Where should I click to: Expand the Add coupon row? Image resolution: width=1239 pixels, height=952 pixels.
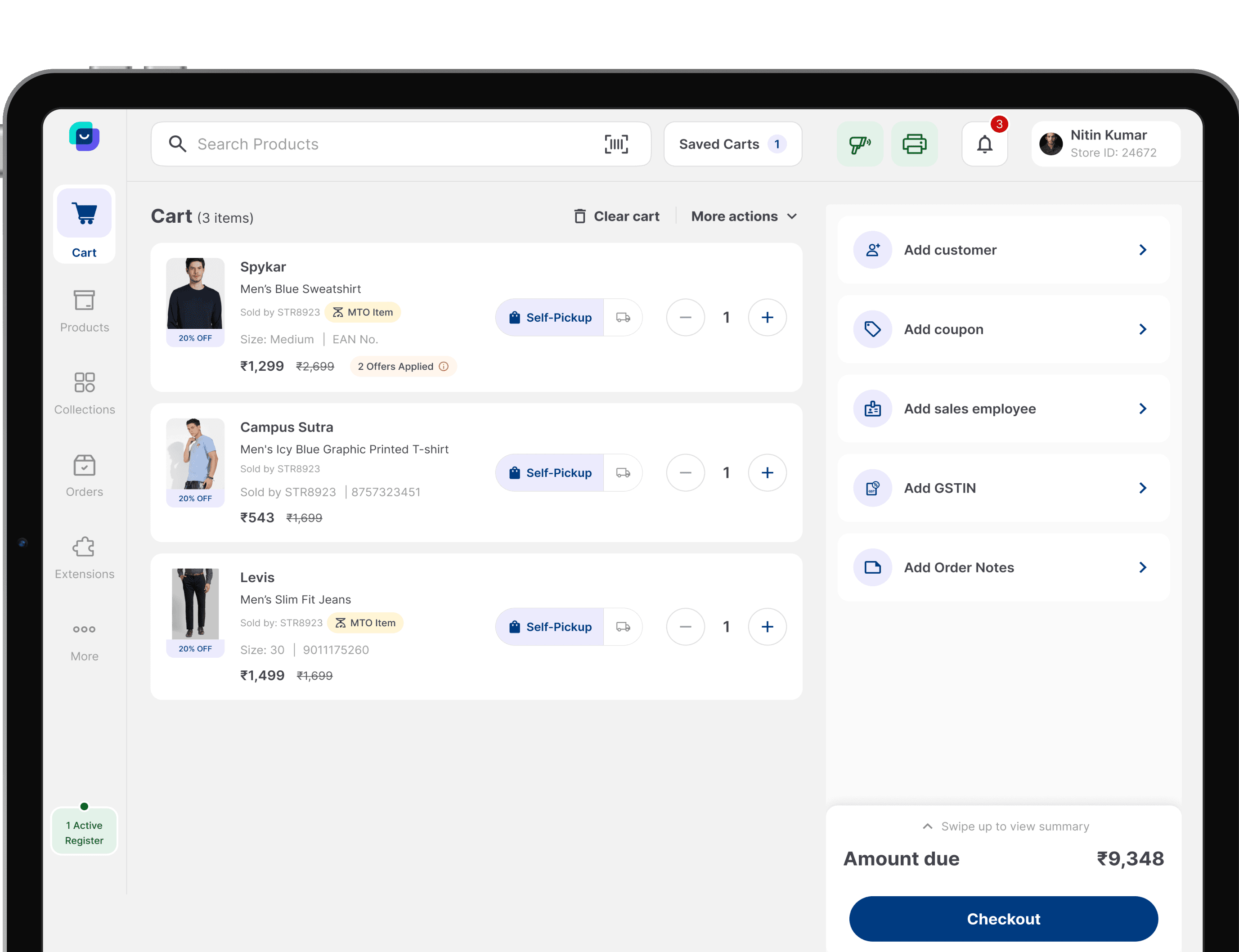click(1003, 329)
